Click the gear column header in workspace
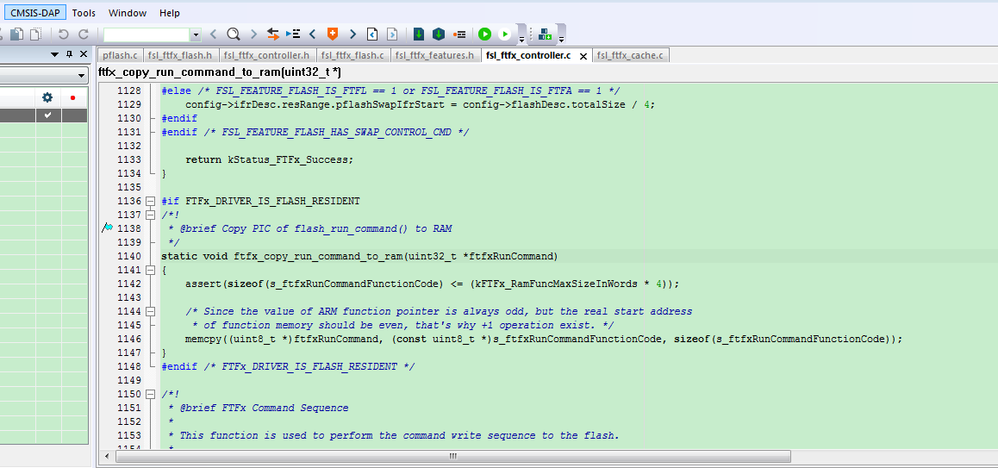 pyautogui.click(x=48, y=97)
